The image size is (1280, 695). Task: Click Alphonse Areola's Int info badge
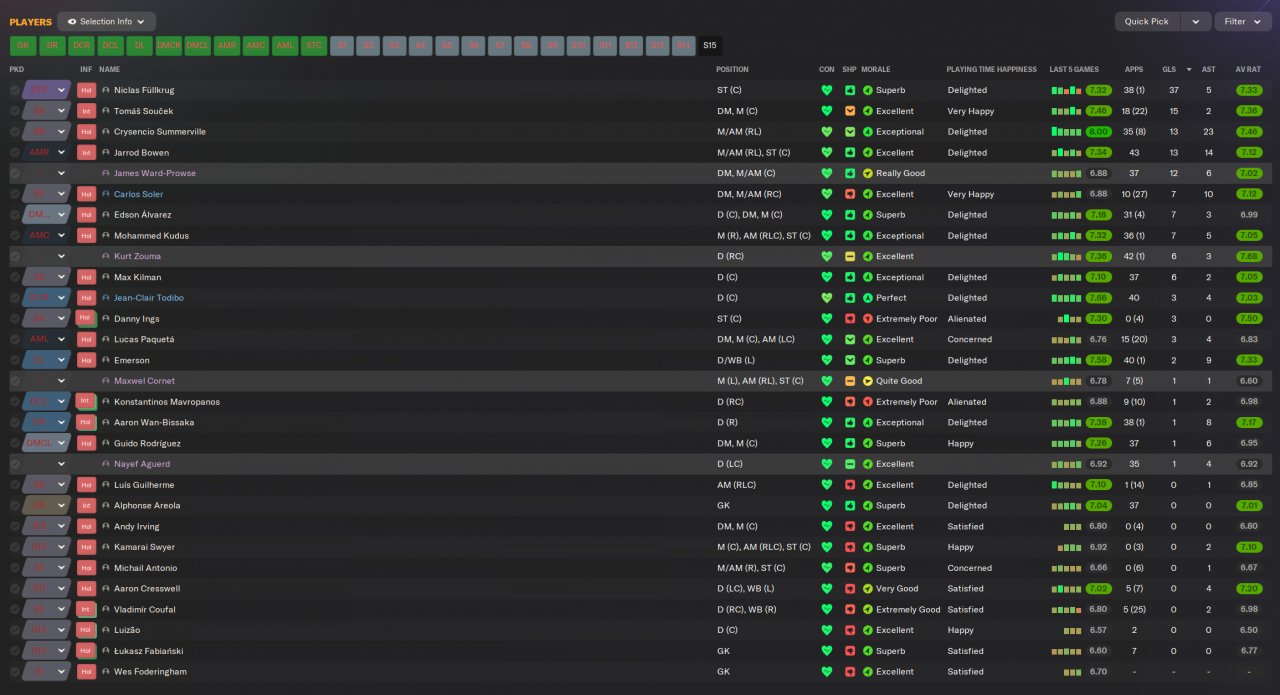[86, 506]
